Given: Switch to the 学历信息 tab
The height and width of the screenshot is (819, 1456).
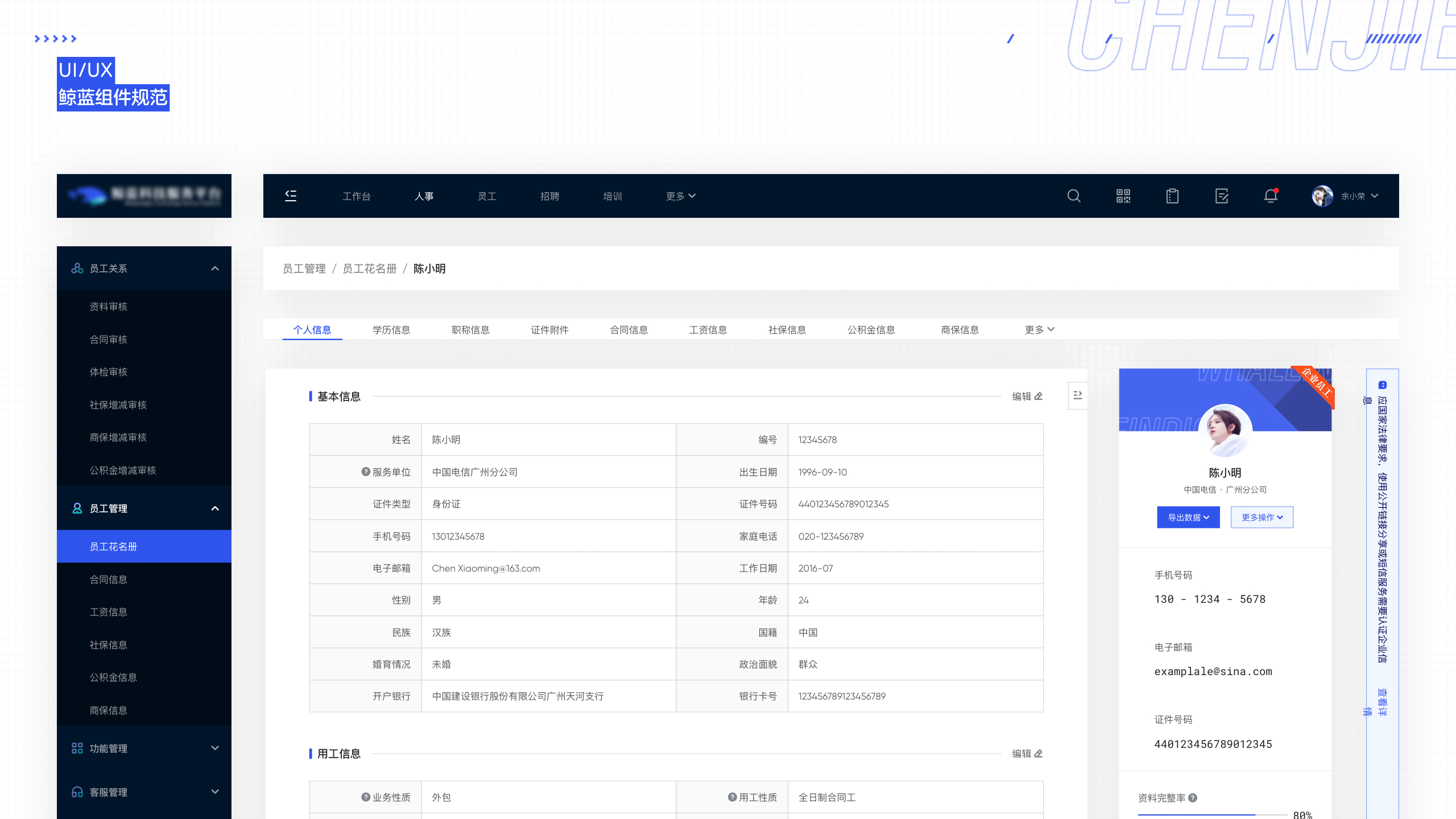Looking at the screenshot, I should point(391,329).
